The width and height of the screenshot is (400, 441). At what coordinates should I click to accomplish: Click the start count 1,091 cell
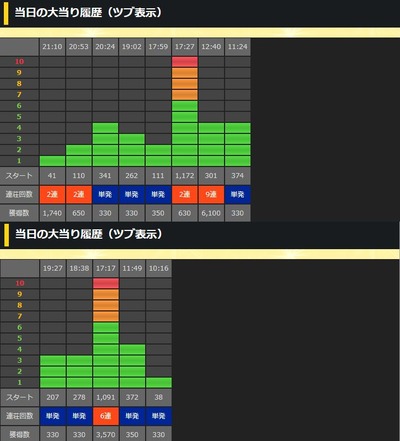click(x=106, y=397)
